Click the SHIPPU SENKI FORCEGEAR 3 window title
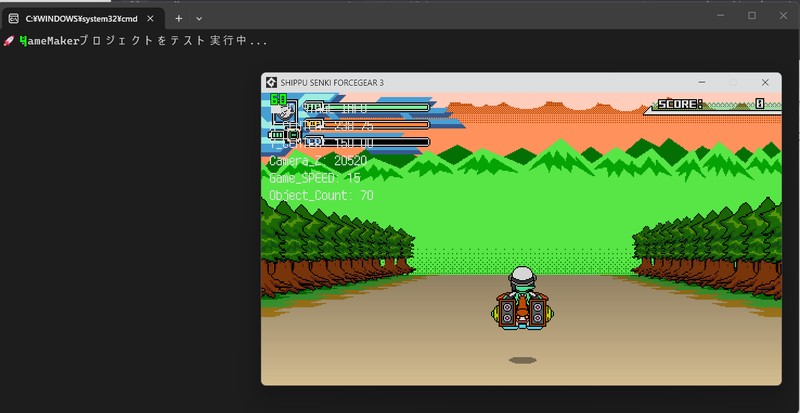 [x=332, y=83]
